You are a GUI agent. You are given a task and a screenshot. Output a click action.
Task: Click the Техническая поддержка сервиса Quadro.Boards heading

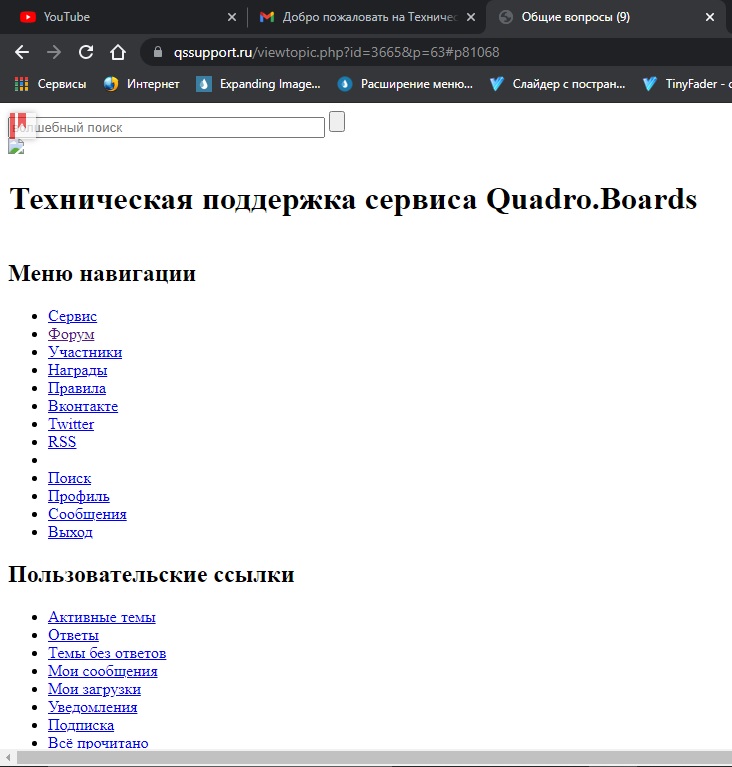click(353, 199)
